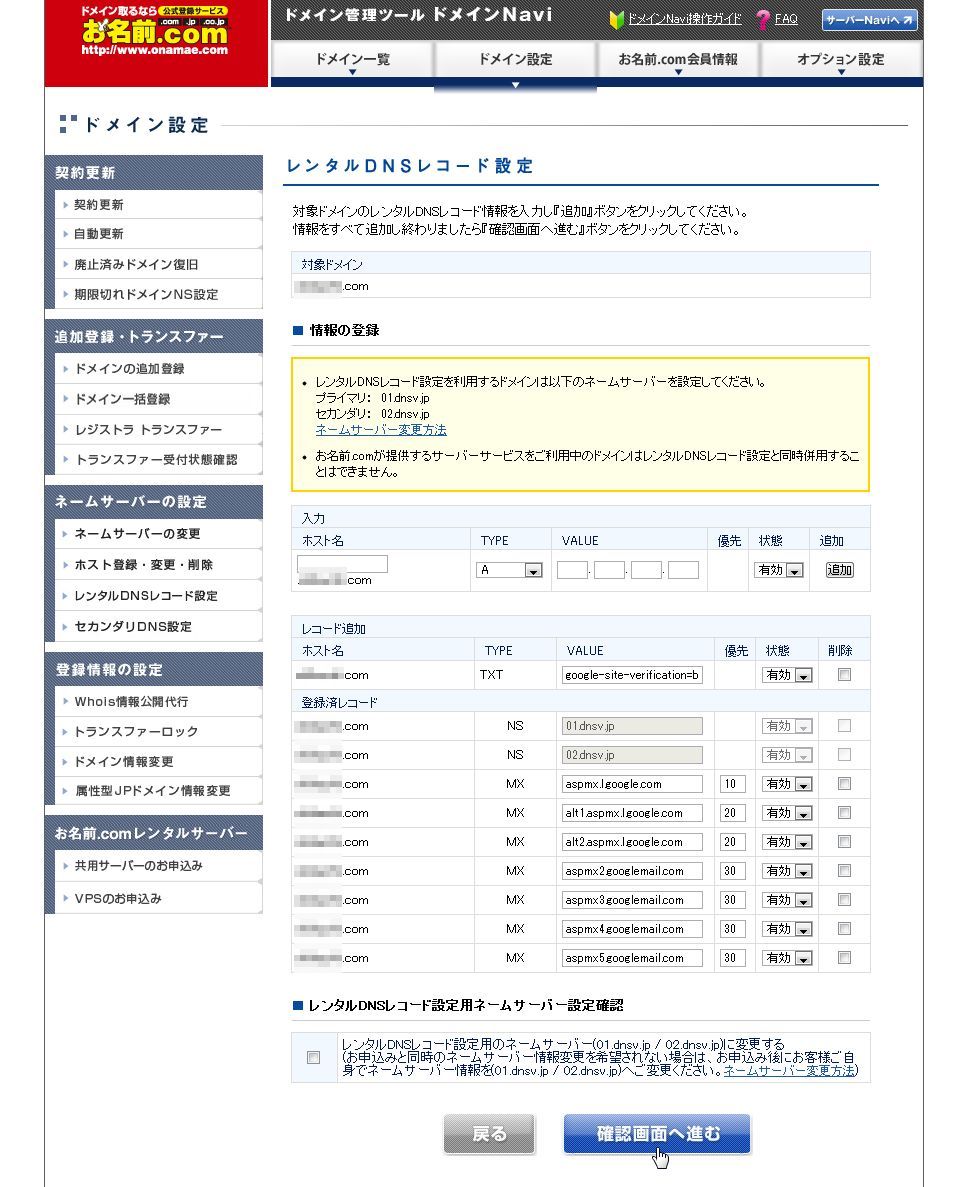Click the first IP octet VALUE field

coord(572,570)
